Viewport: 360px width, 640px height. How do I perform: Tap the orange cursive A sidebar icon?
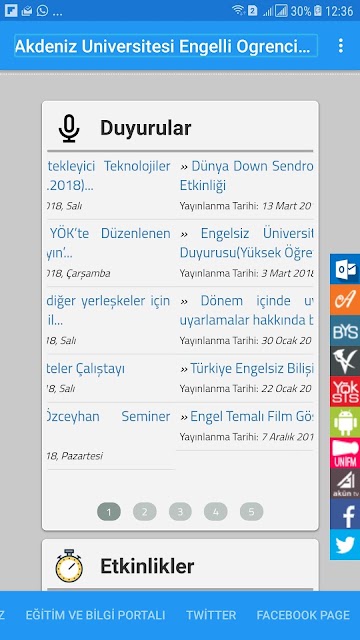[345, 300]
